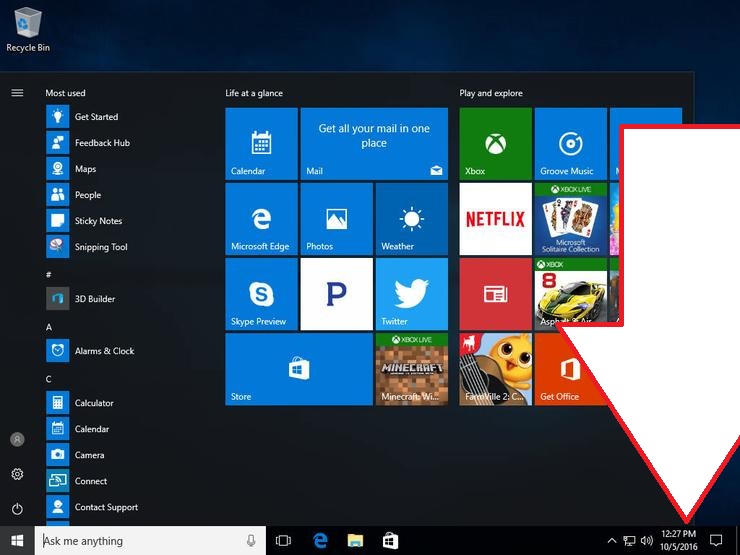The width and height of the screenshot is (740, 555).
Task: Open Settings gear in Start menu
Action: click(17, 474)
